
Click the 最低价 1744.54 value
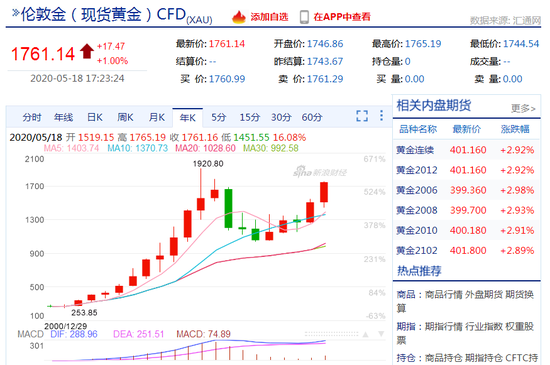pyautogui.click(x=521, y=44)
